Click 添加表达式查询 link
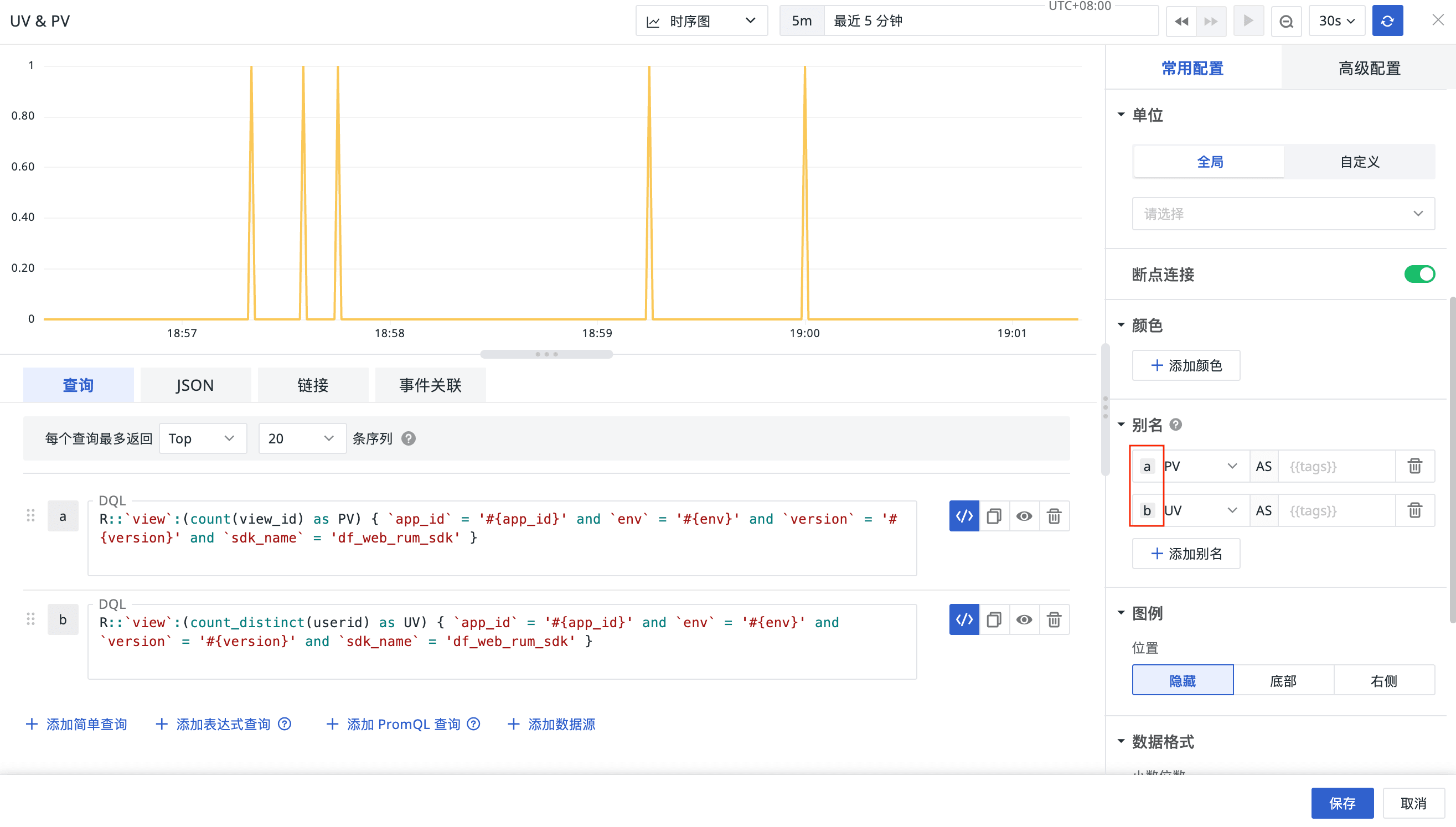The width and height of the screenshot is (1456, 827). point(223,723)
